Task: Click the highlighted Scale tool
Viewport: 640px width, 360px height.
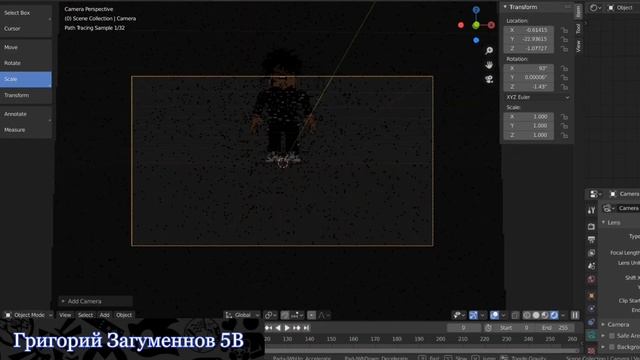Action: coord(25,79)
